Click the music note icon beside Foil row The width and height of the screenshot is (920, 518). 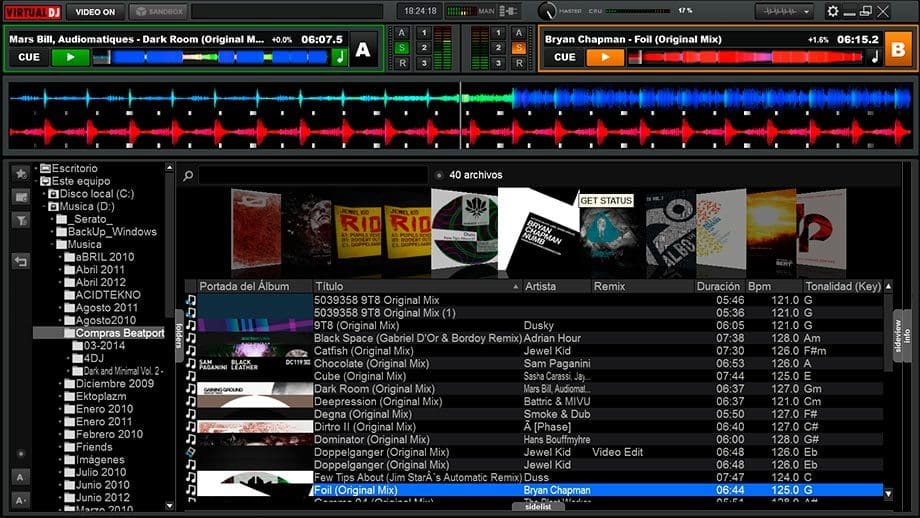(x=191, y=490)
